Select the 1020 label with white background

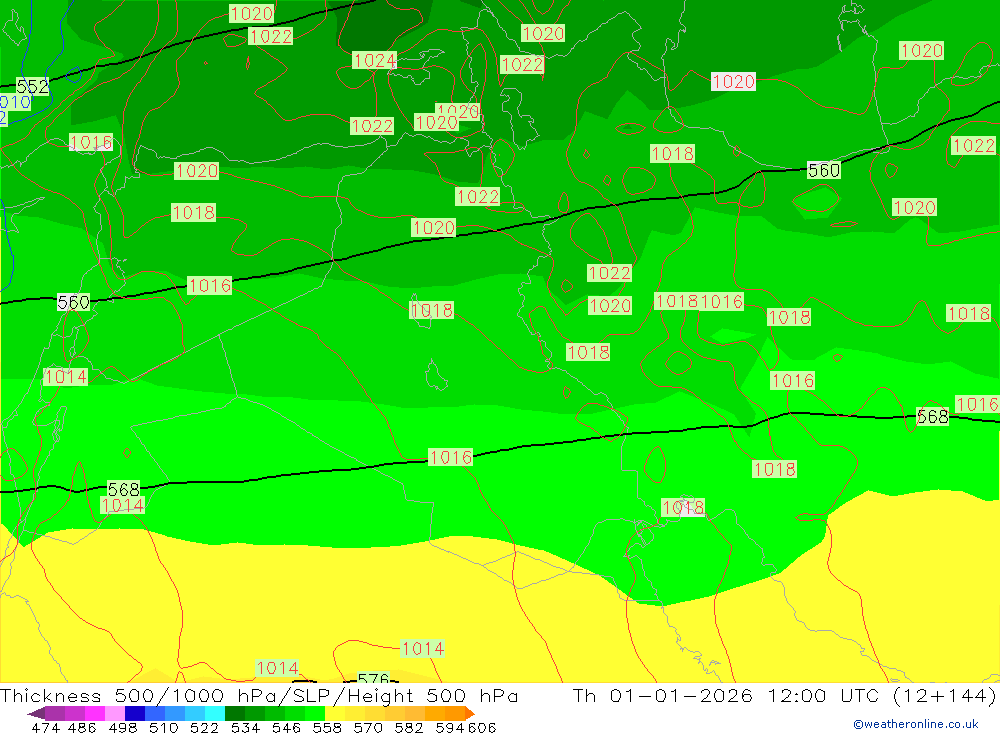(x=733, y=82)
